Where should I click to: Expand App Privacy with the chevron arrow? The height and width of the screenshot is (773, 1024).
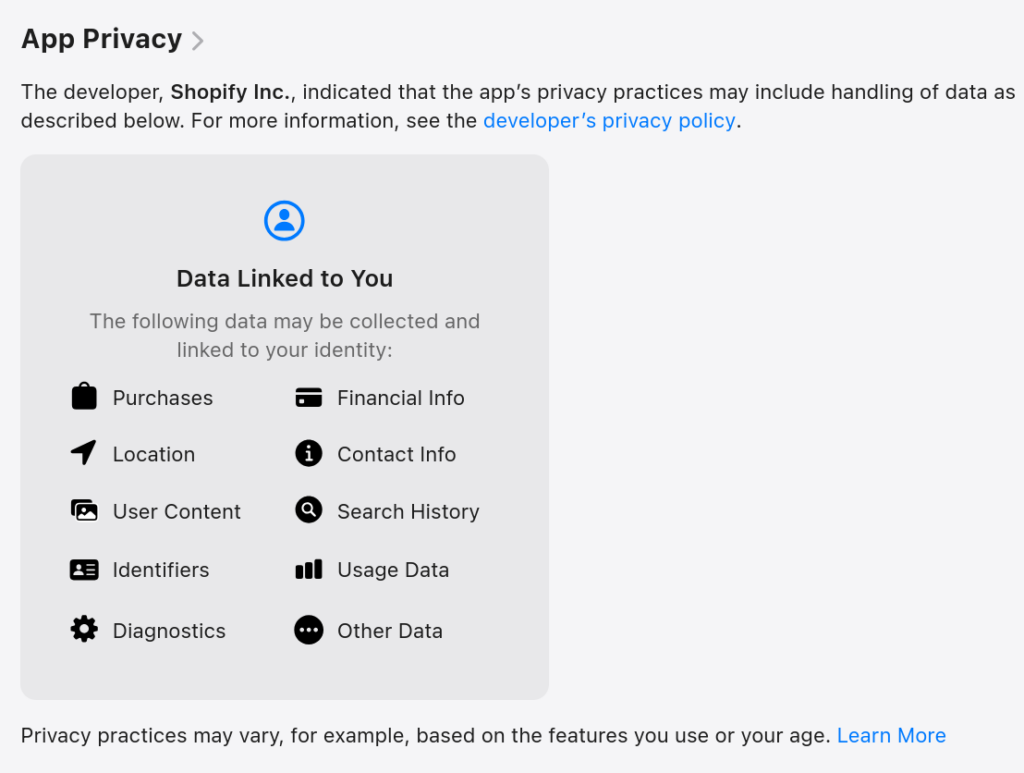point(198,41)
